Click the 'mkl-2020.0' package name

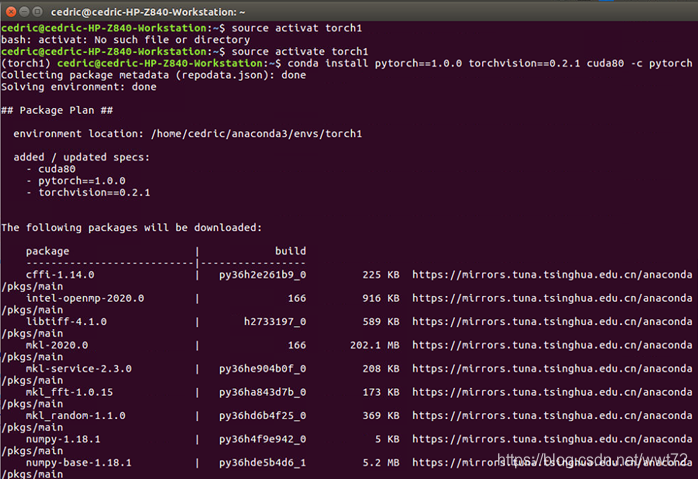tap(57, 345)
